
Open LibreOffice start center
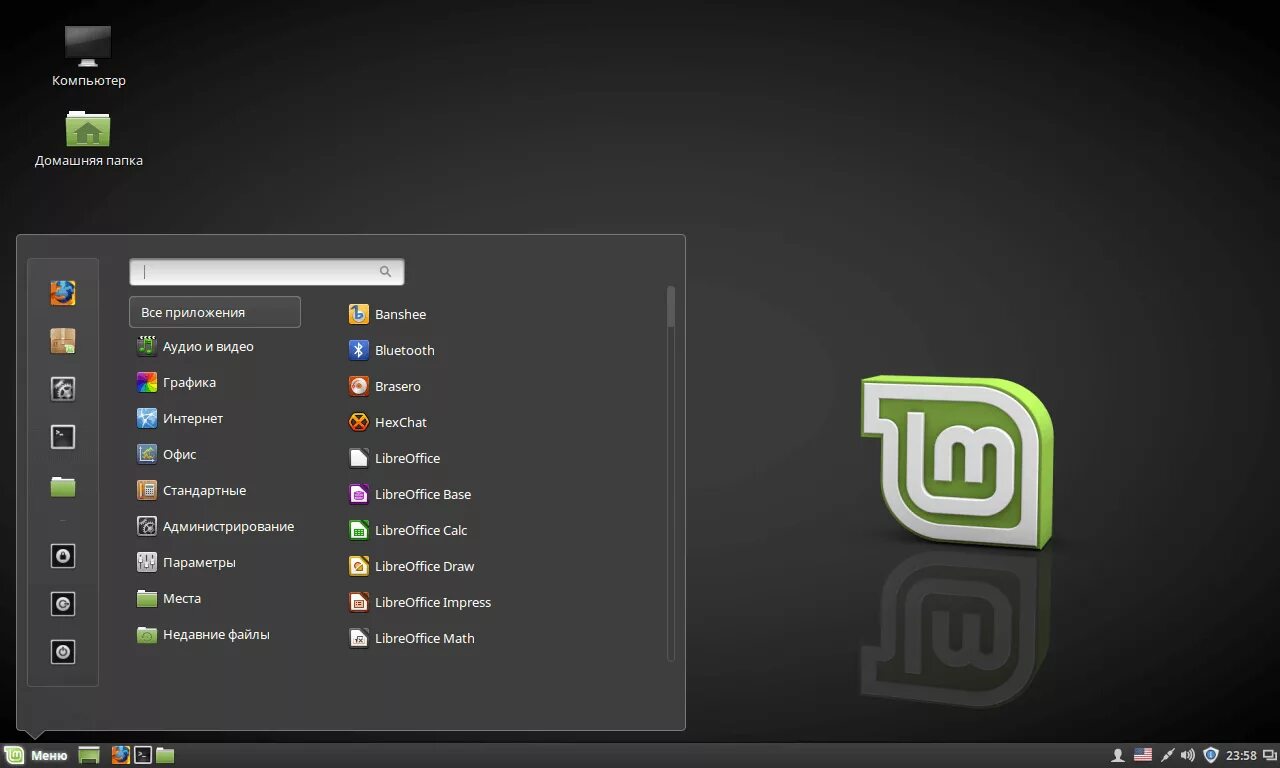[x=394, y=458]
